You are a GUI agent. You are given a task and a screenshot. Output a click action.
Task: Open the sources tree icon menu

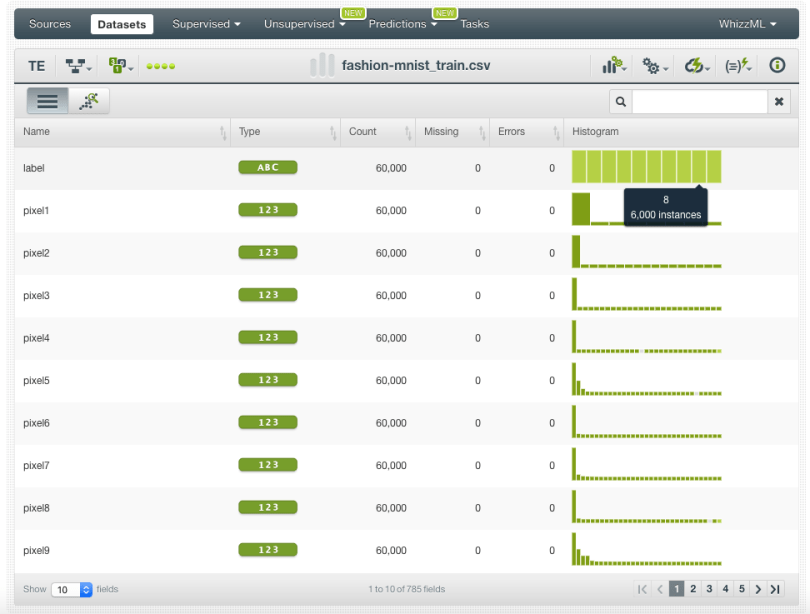tap(78, 66)
